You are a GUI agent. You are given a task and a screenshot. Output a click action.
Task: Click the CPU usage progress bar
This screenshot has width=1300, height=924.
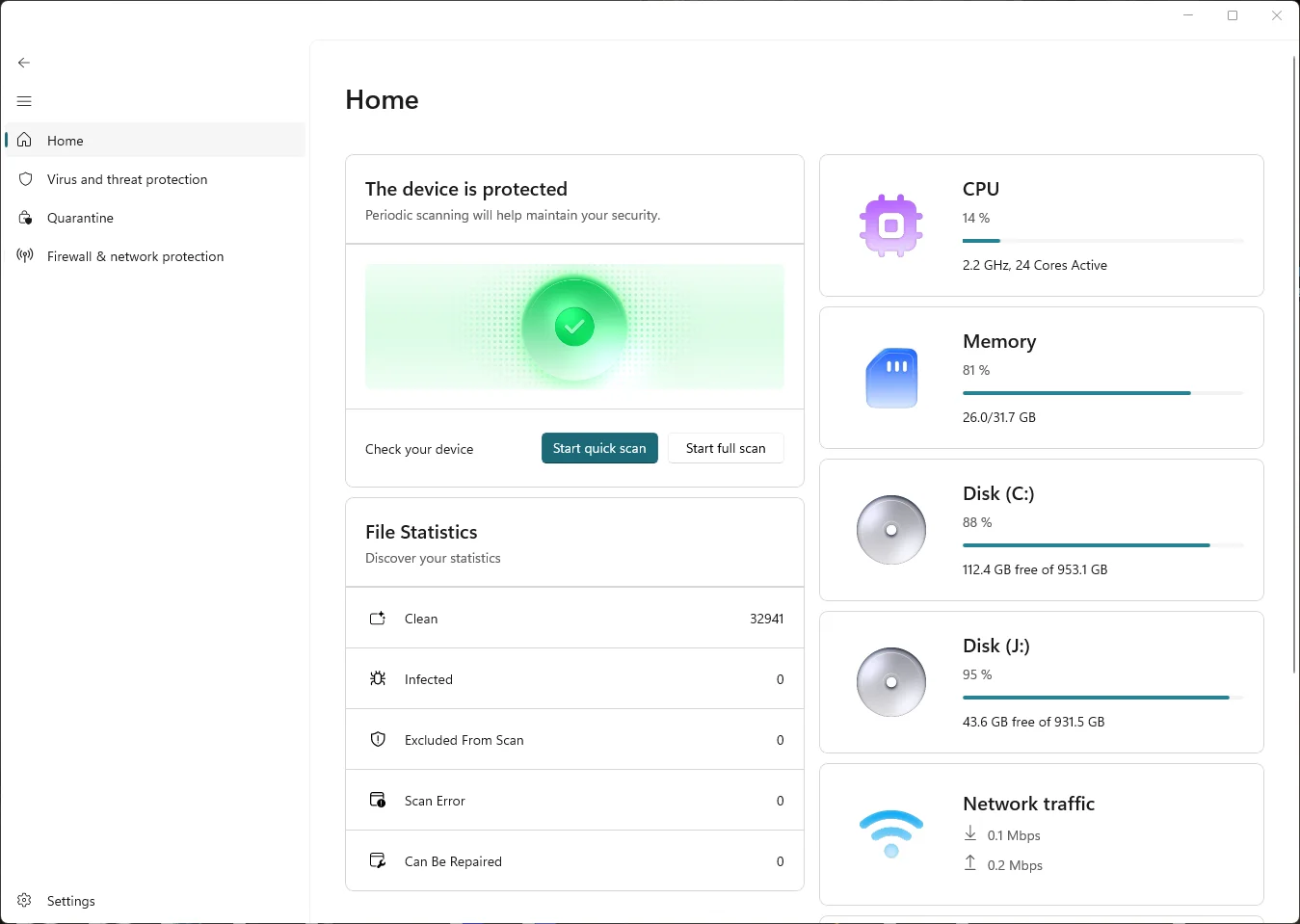tap(1103, 241)
